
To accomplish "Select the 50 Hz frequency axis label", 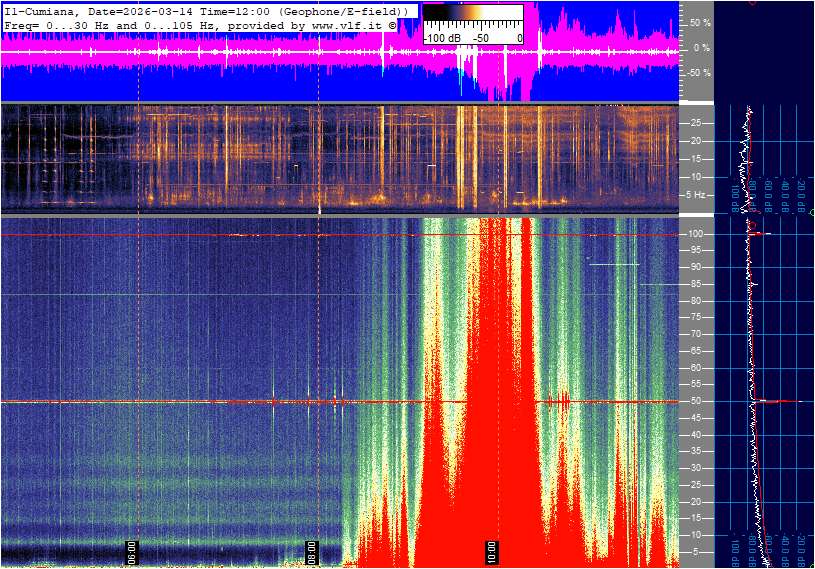I will pos(697,402).
